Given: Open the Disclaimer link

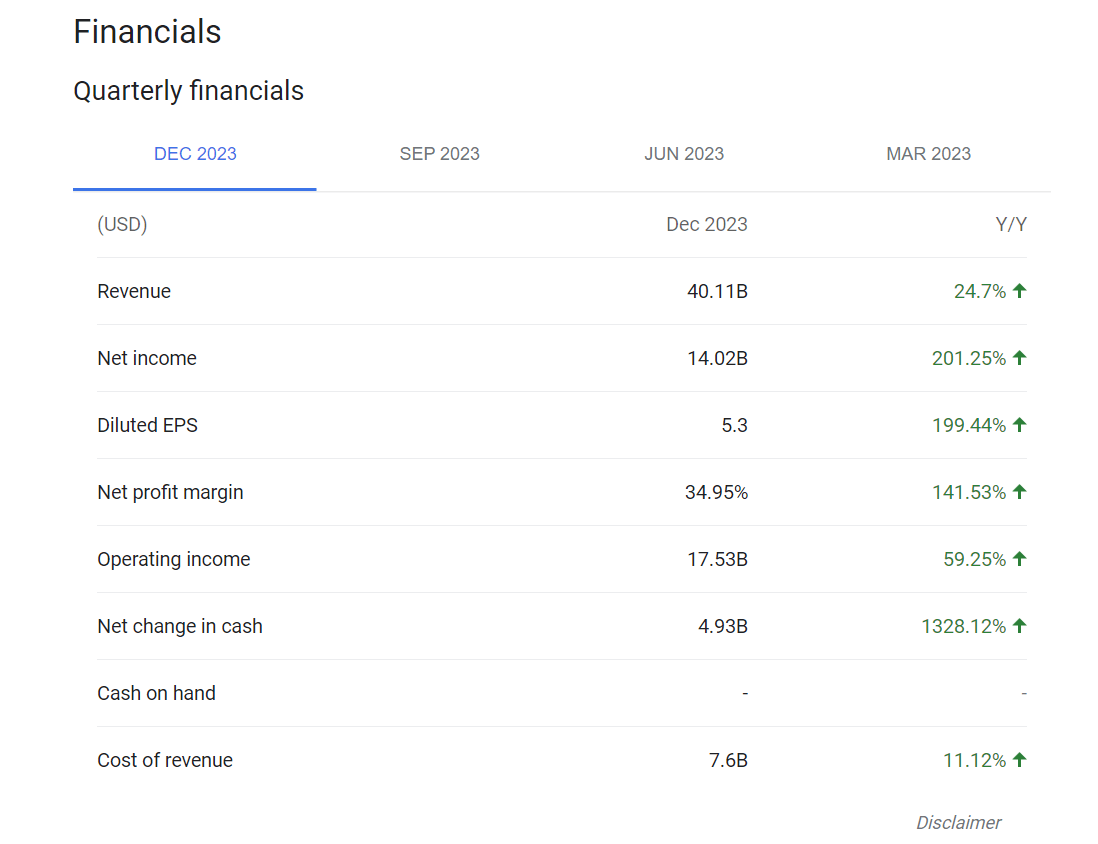Looking at the screenshot, I should [x=958, y=823].
